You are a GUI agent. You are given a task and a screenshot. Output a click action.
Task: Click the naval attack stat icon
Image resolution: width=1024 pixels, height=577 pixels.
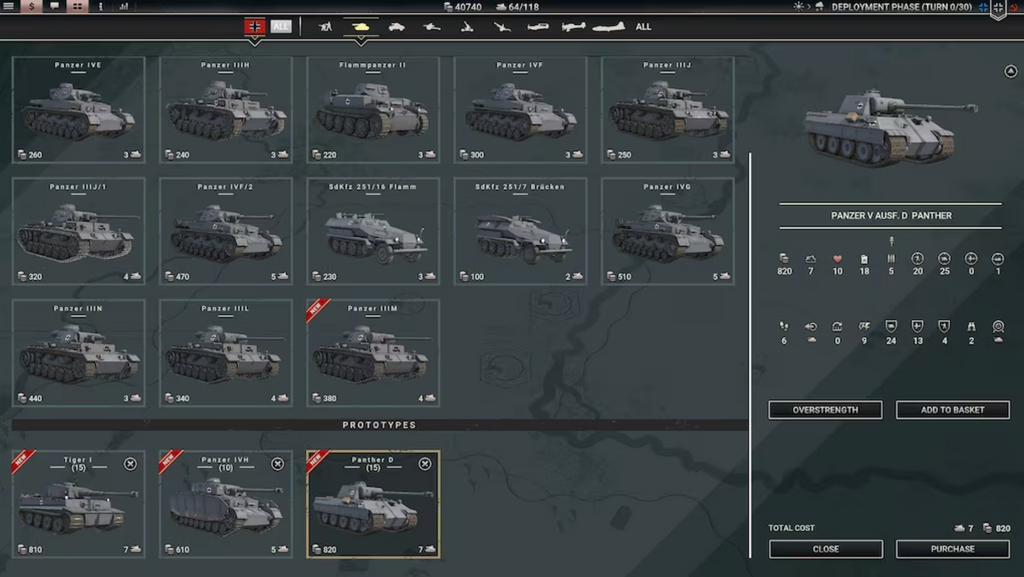coord(998,258)
